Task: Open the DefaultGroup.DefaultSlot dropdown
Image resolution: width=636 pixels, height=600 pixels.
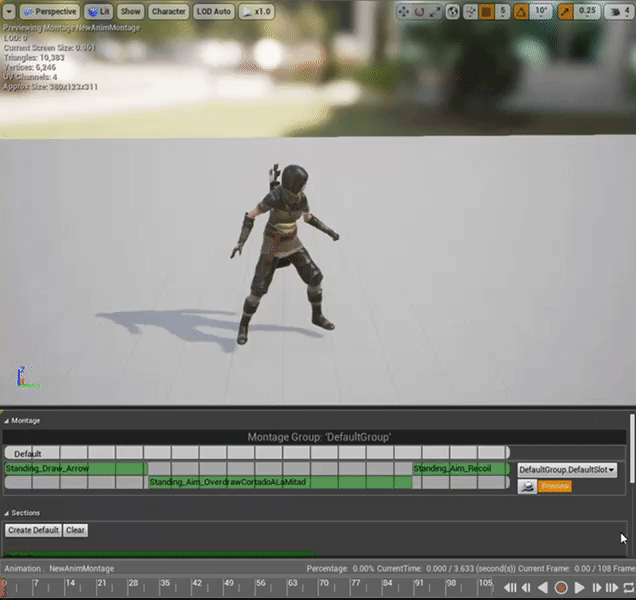Action: click(566, 469)
